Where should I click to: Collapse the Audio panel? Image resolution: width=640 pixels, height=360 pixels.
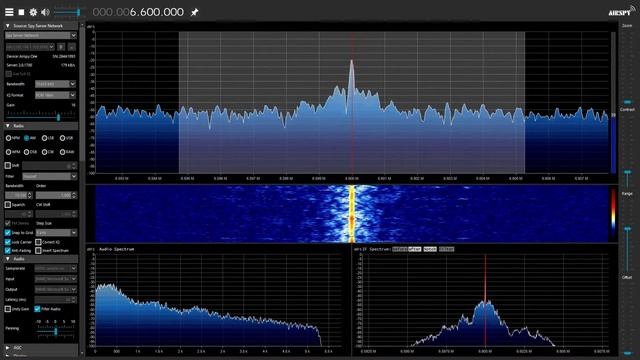click(x=7, y=259)
